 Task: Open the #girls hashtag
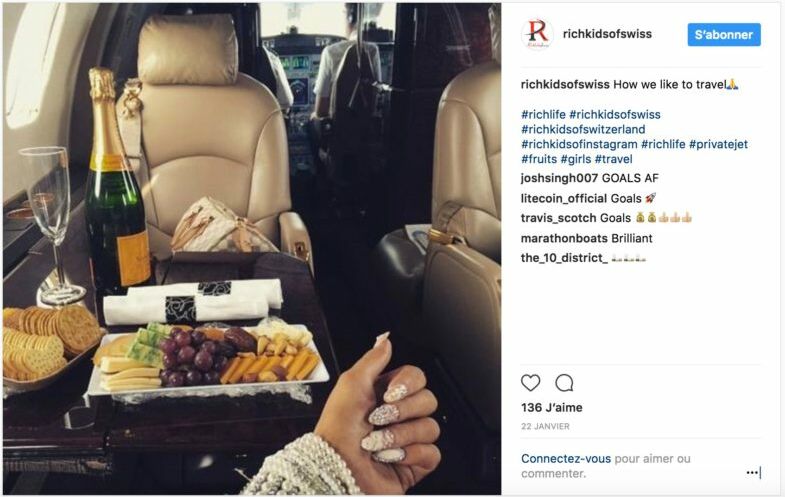[576, 159]
